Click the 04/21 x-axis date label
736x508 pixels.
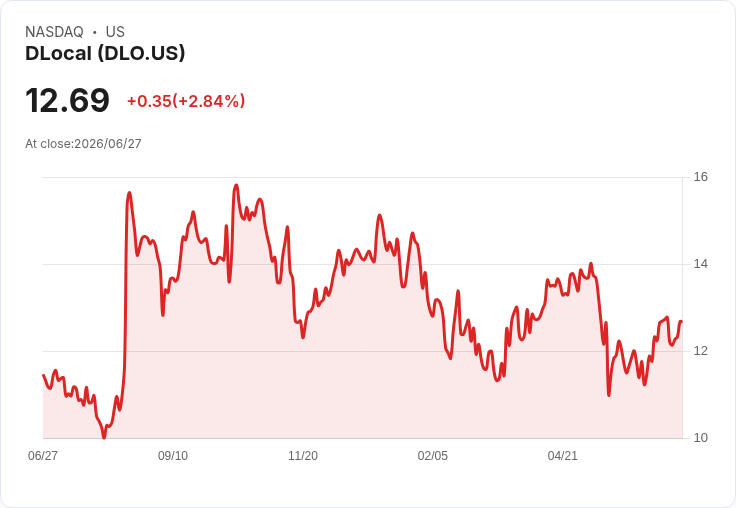pos(562,456)
